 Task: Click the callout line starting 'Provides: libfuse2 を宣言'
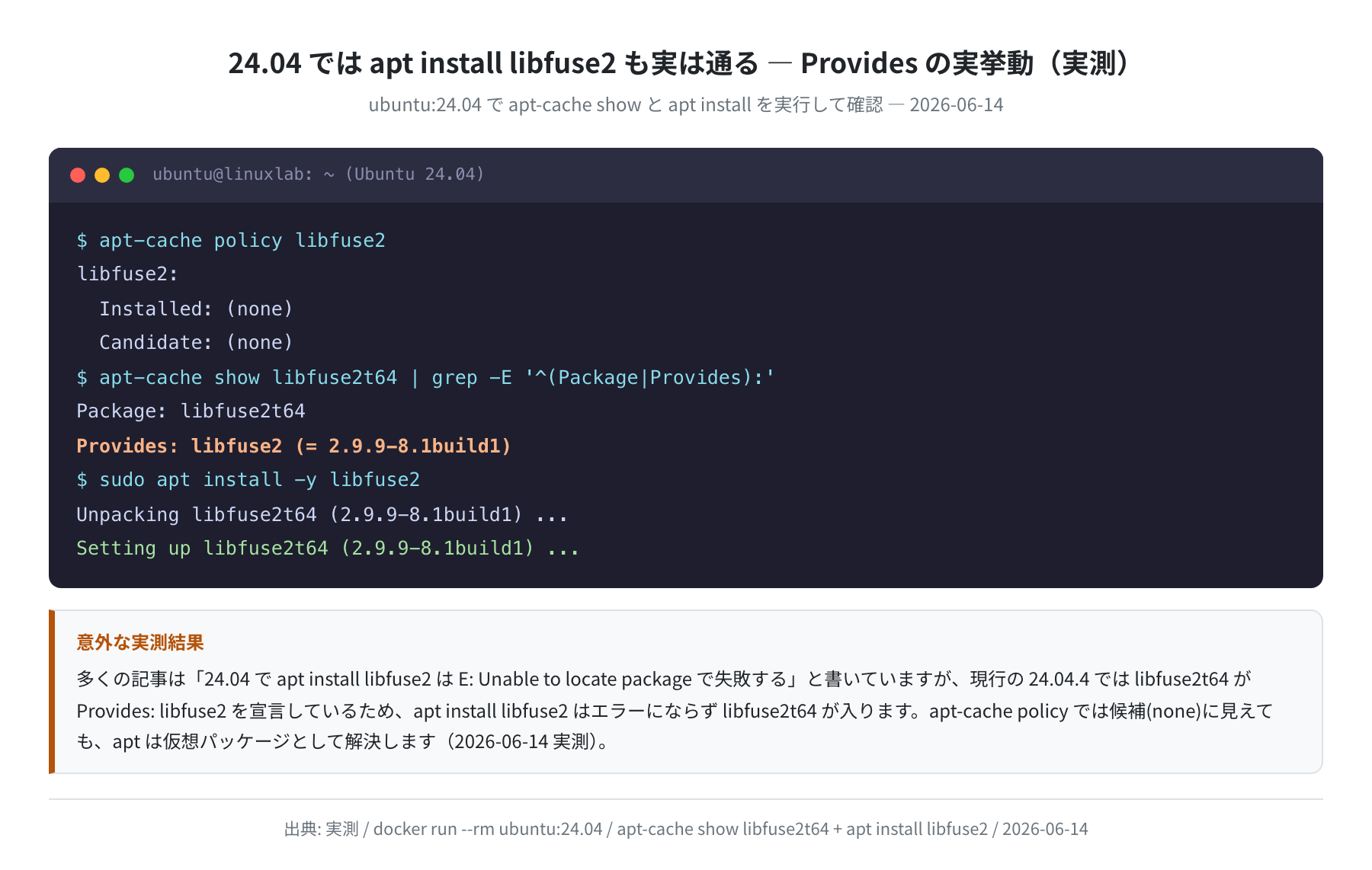(x=675, y=711)
